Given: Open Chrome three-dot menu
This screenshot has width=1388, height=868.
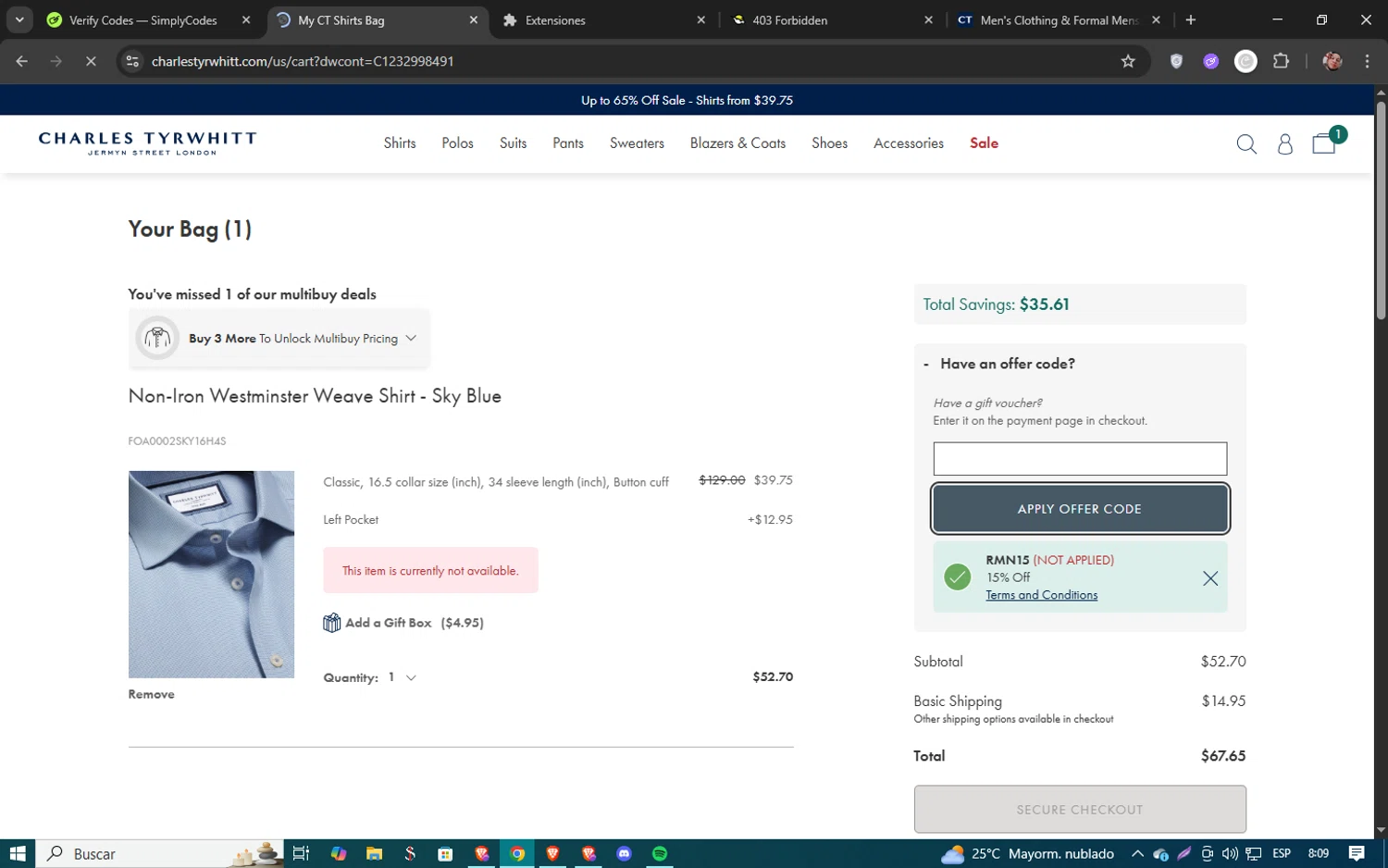Looking at the screenshot, I should click(1367, 61).
